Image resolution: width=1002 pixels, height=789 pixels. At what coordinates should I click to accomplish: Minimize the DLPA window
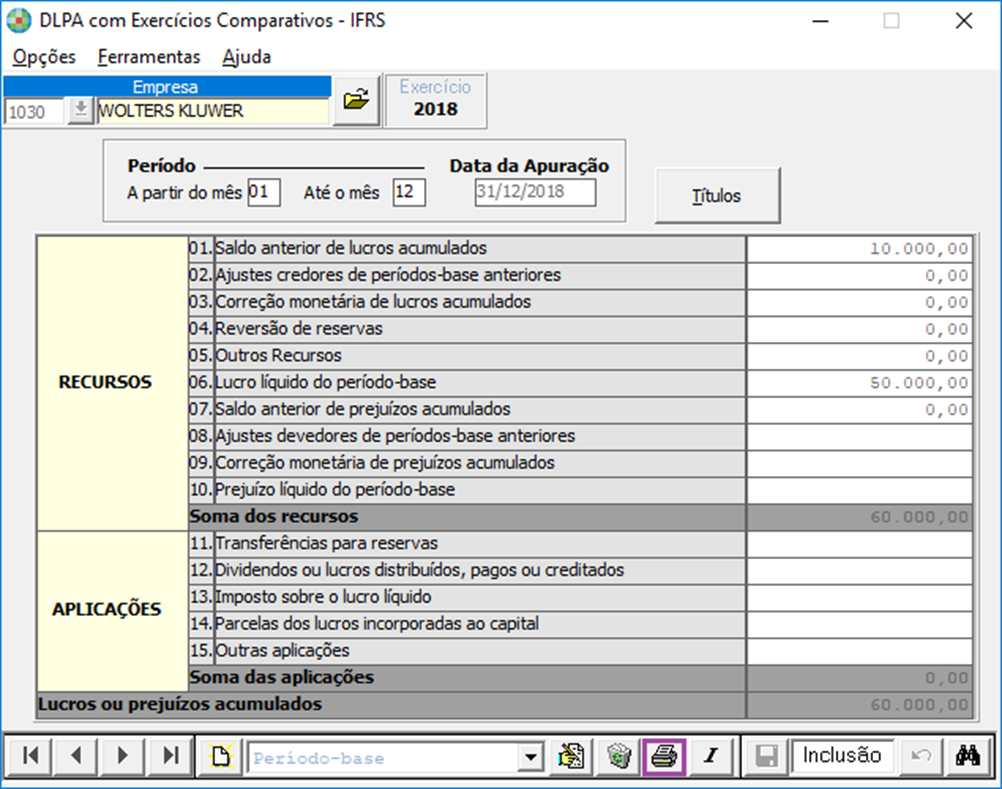pos(821,21)
